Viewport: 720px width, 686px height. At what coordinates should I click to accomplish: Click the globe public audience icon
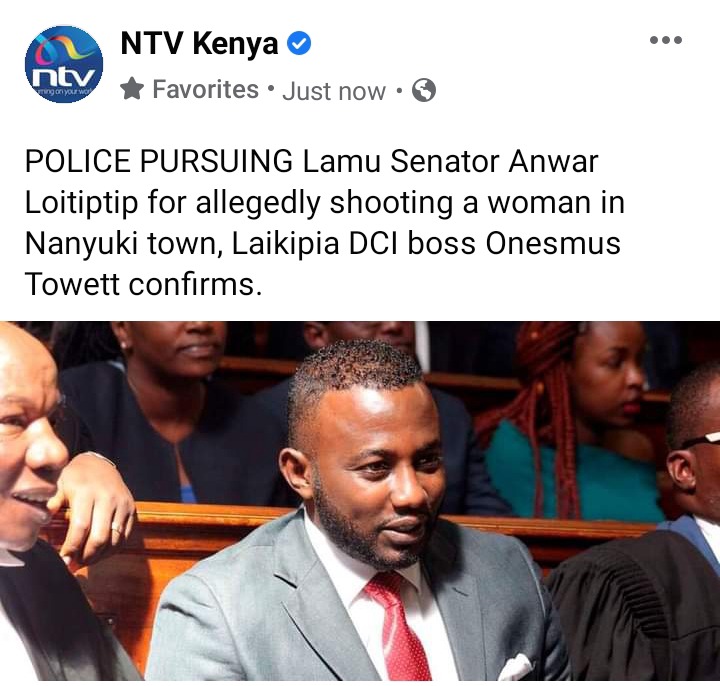423,90
